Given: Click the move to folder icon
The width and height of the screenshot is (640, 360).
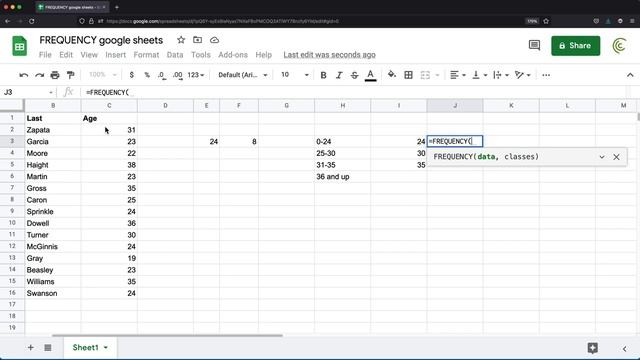Looking at the screenshot, I should click(x=198, y=40).
